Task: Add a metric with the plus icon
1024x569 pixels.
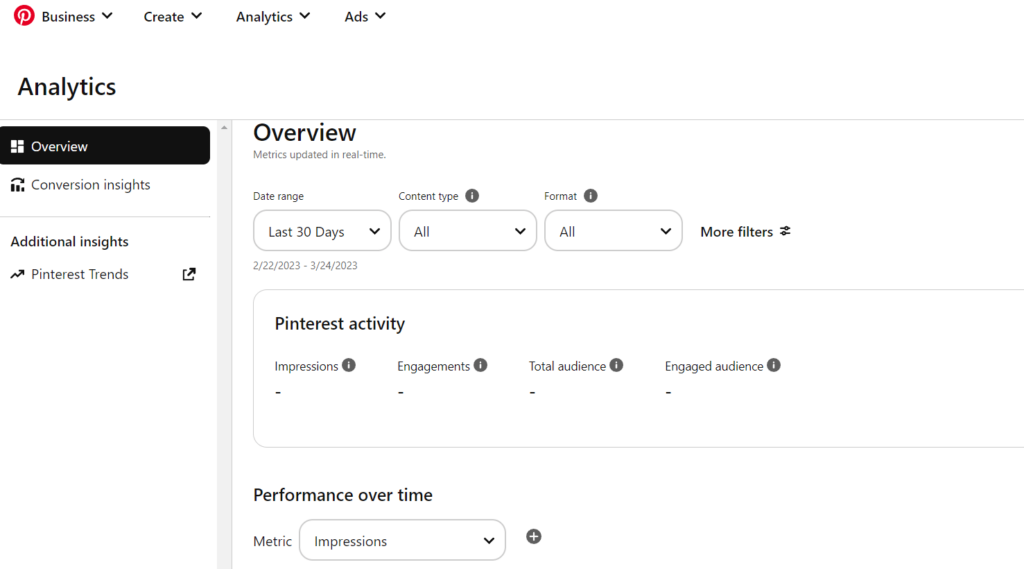Action: click(x=534, y=537)
